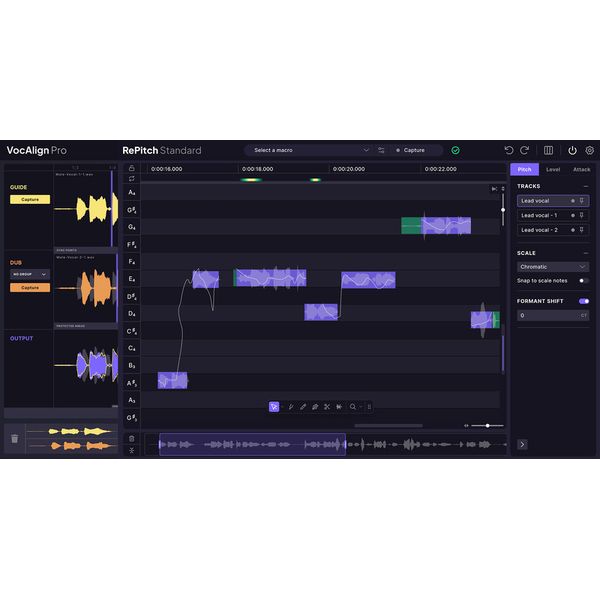Open the Select a macro dropdown
Viewport: 600px width, 600px height.
point(309,150)
